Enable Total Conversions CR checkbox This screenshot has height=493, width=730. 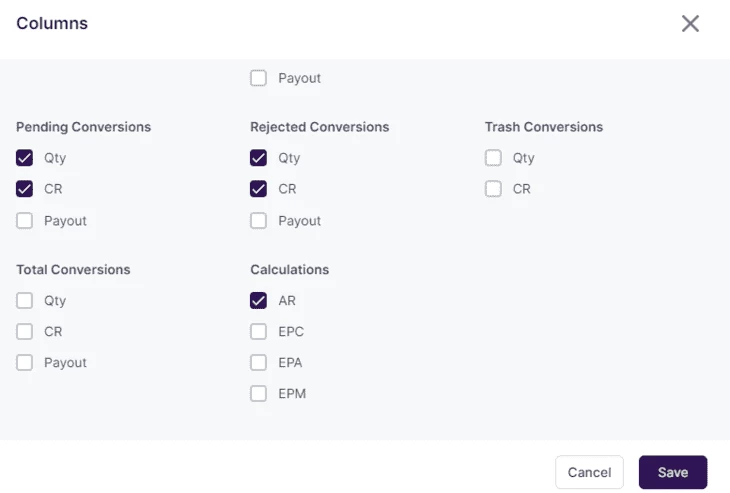(24, 332)
